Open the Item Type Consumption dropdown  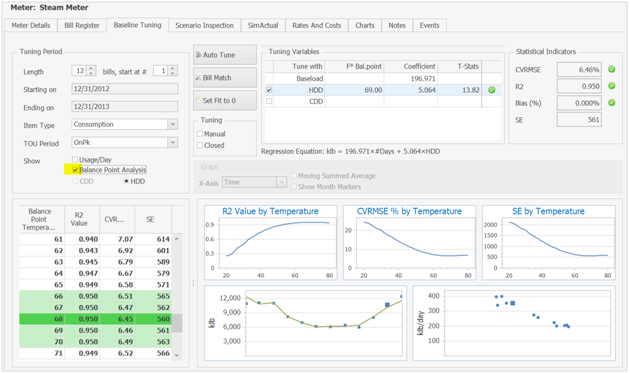173,124
